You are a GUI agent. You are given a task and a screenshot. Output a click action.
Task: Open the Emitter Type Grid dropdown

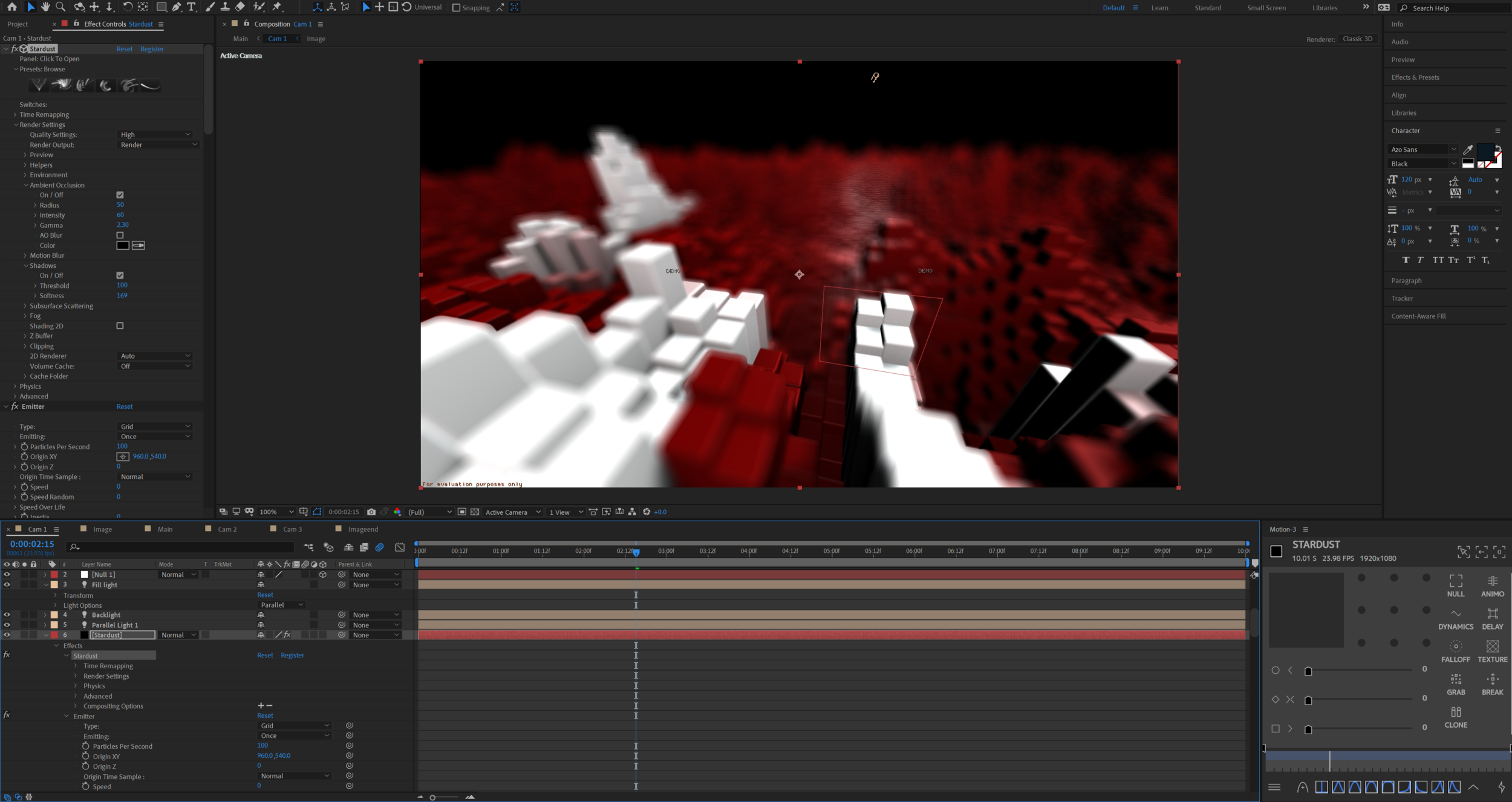click(155, 426)
